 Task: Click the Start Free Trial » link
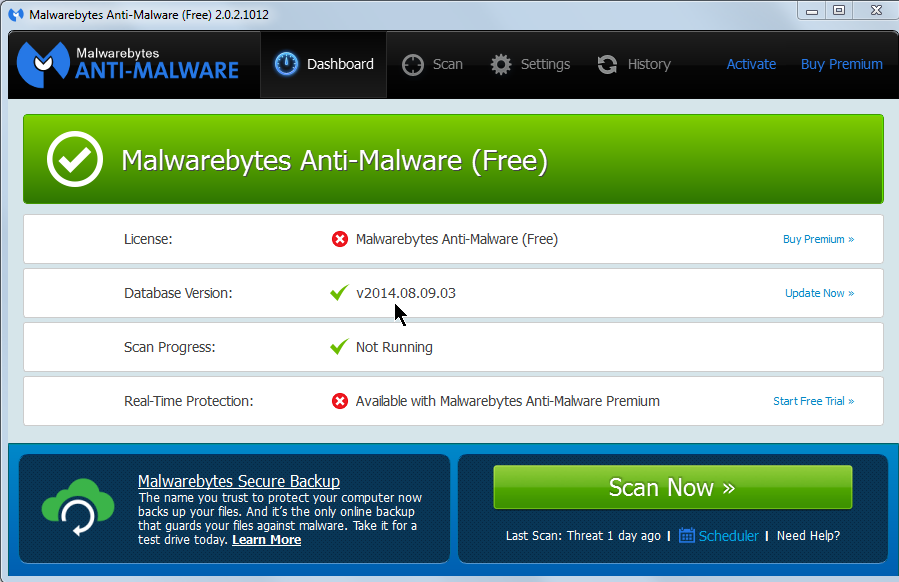(x=814, y=401)
